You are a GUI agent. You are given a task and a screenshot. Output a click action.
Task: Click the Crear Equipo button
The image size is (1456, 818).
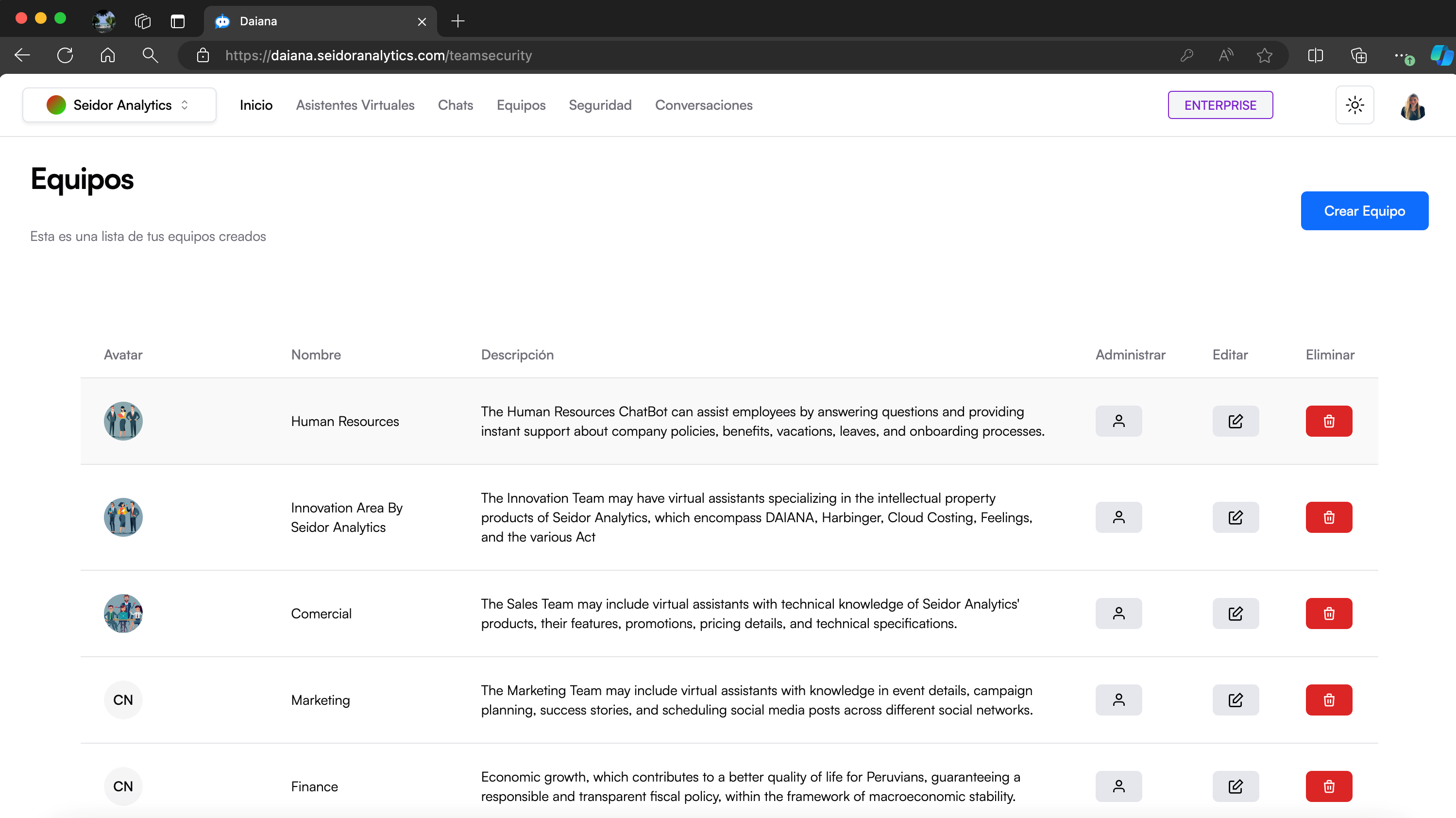(x=1364, y=211)
